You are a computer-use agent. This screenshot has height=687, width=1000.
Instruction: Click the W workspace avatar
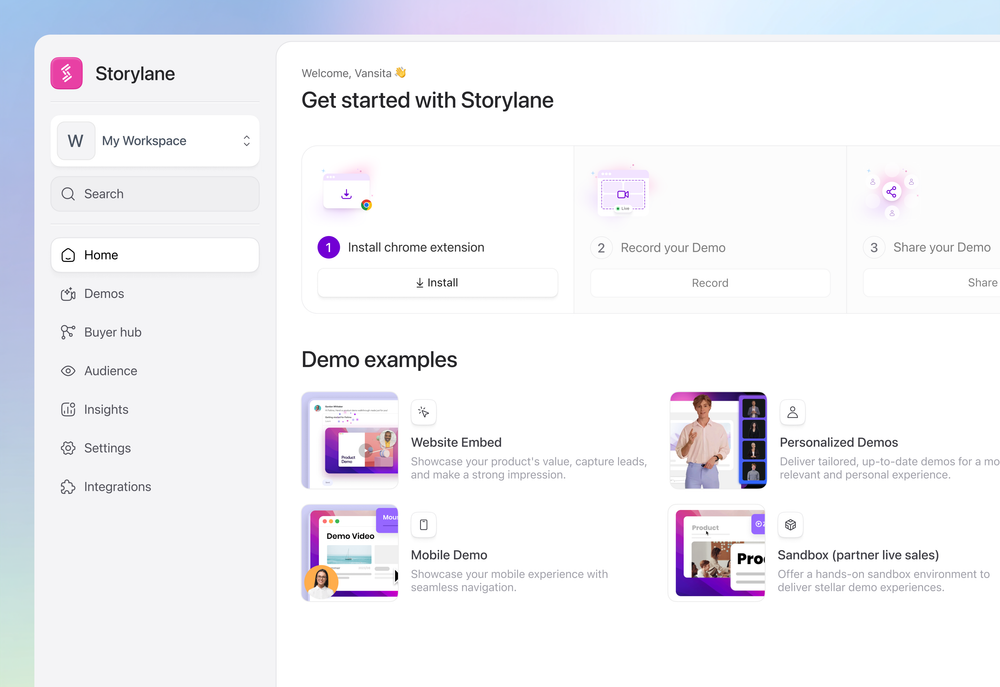76,141
